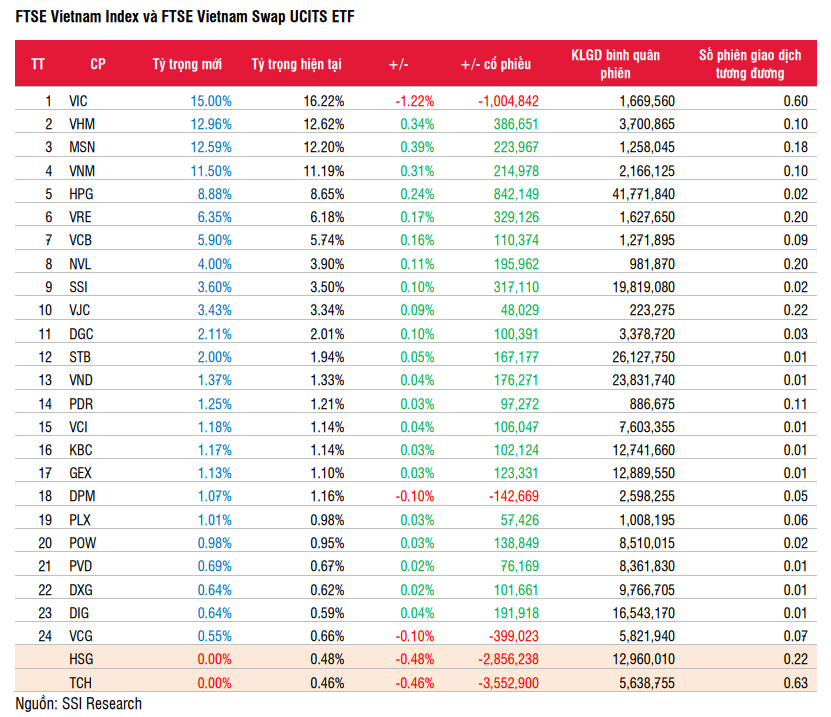Select the VCG ticker in row 24

[81, 634]
